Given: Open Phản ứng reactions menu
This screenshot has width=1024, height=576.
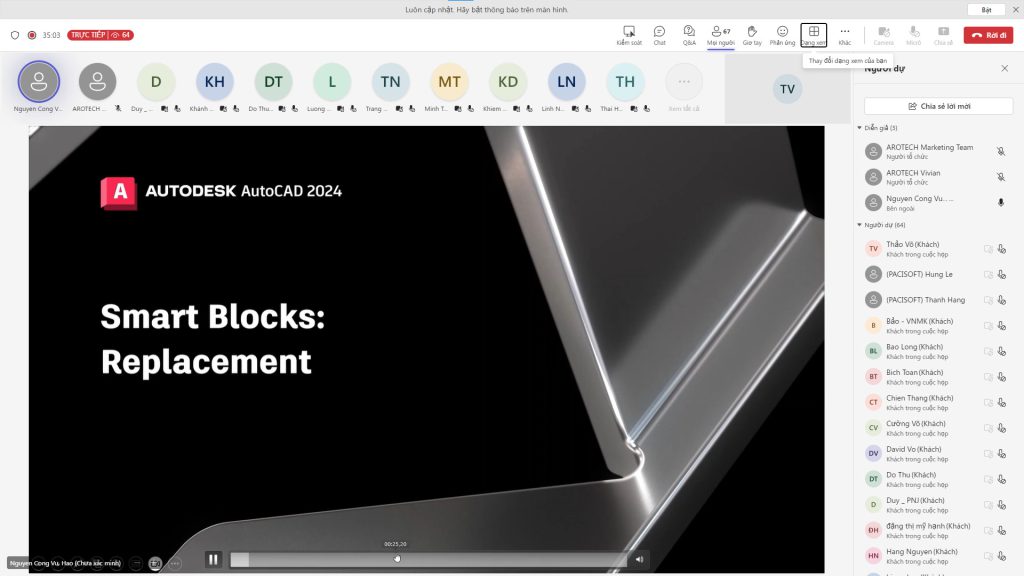Looking at the screenshot, I should tap(782, 35).
